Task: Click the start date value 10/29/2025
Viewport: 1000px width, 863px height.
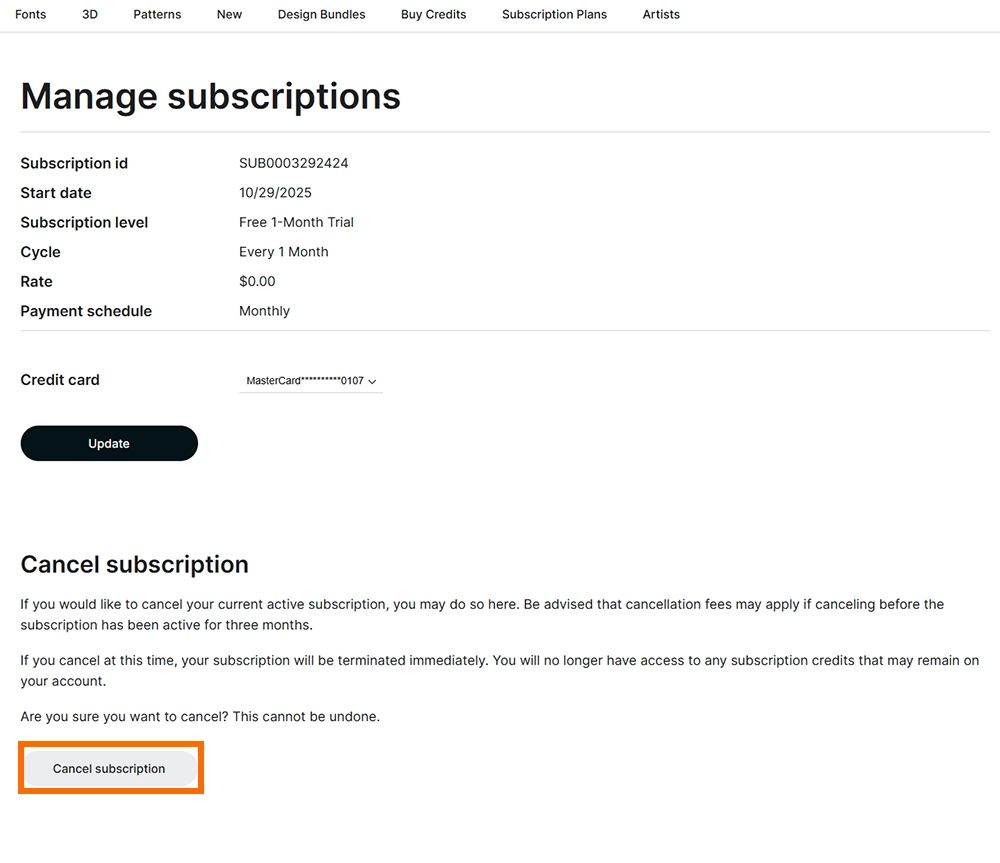Action: coord(275,193)
